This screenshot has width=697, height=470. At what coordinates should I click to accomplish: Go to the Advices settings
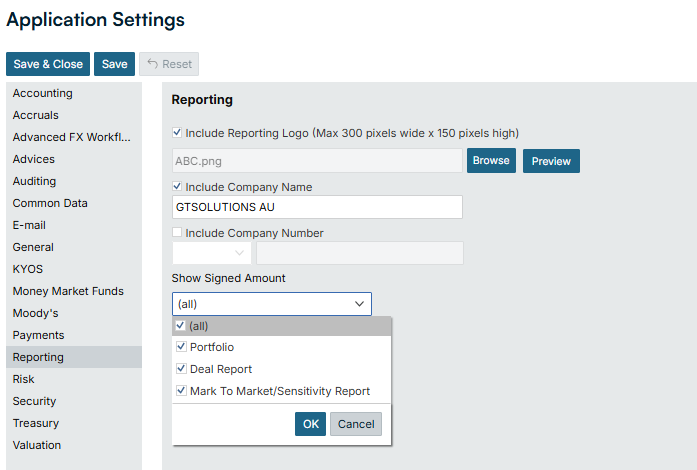[74, 159]
